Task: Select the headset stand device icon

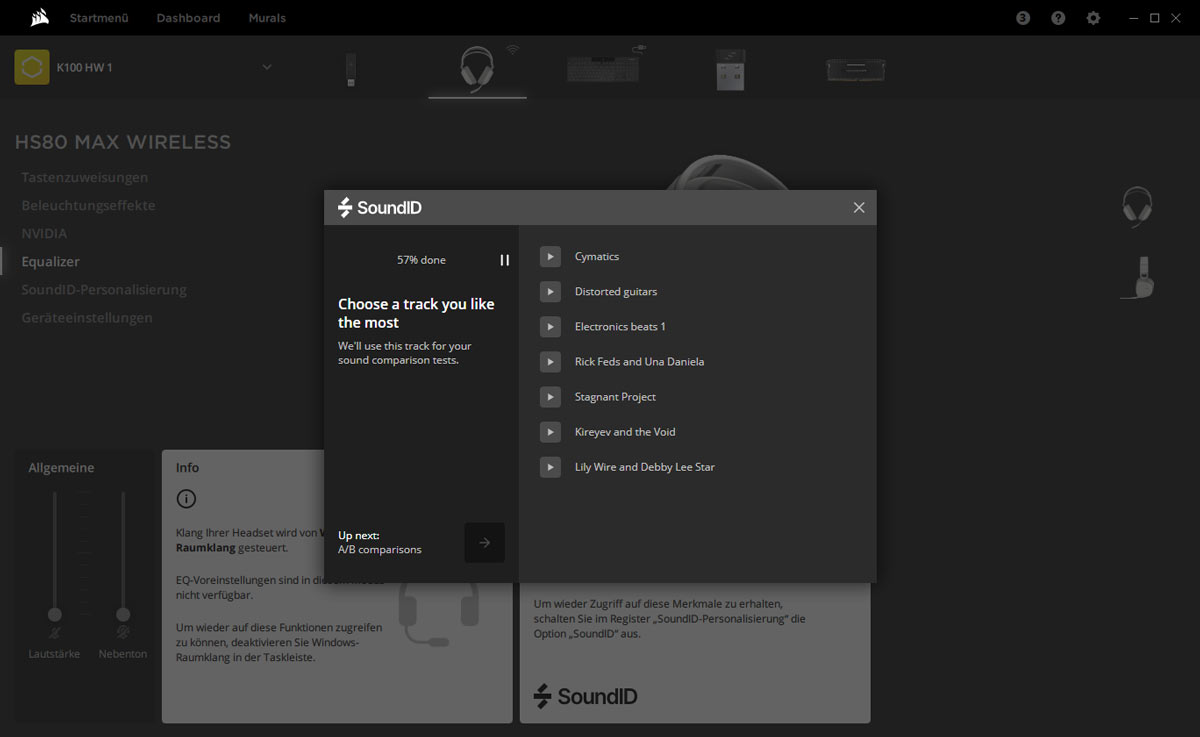Action: tap(730, 69)
